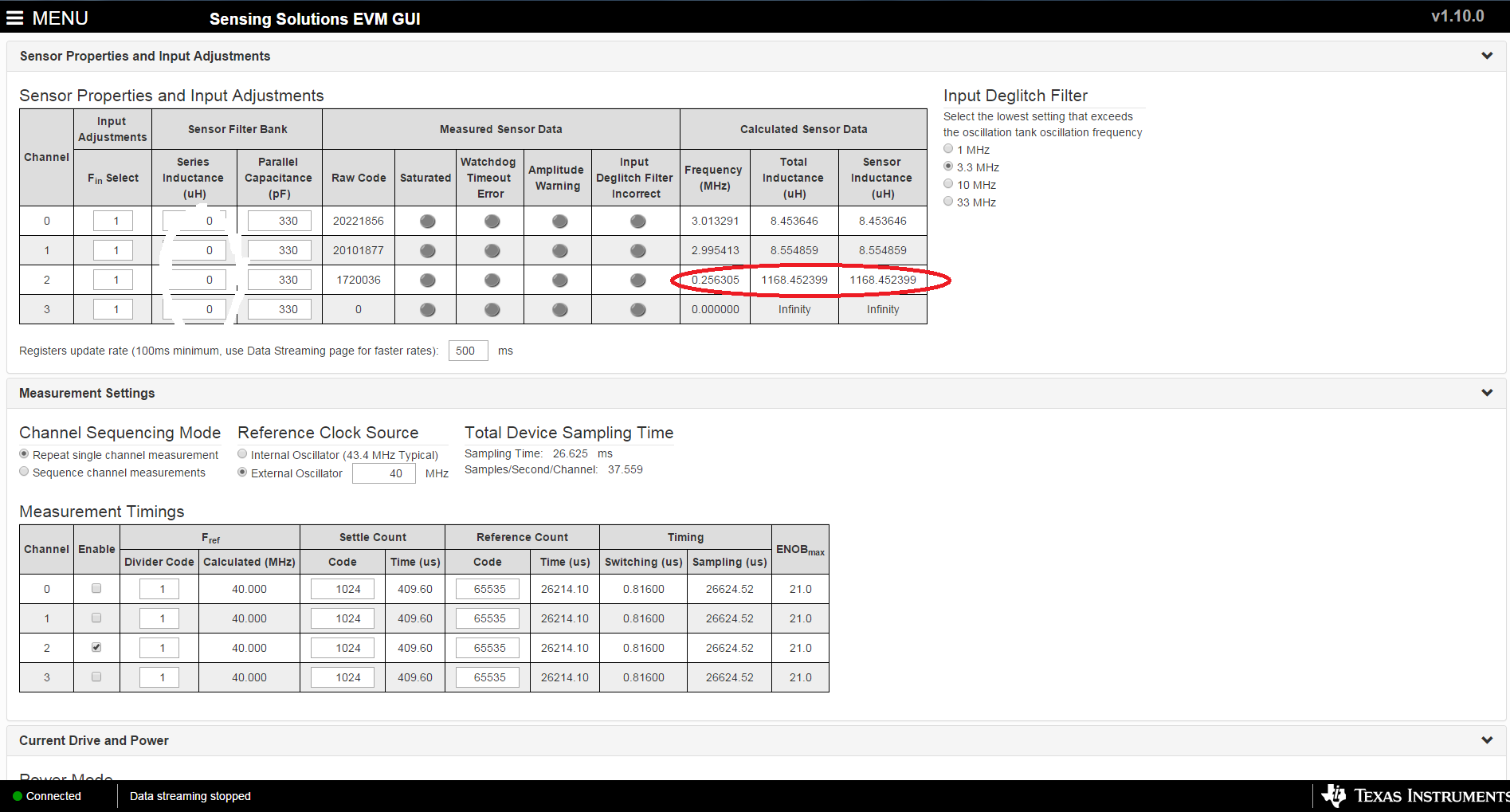The width and height of the screenshot is (1510, 812).
Task: Click the MENU label in the header
Action: (60, 18)
